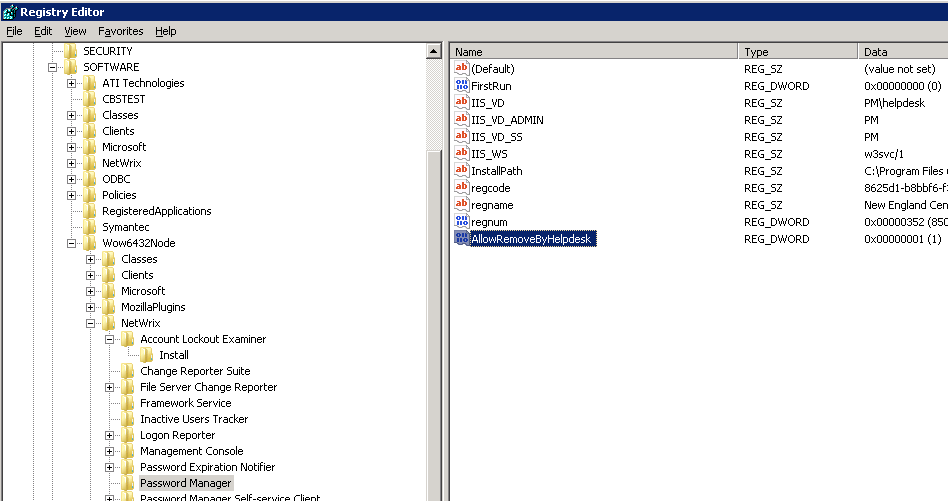Select the AllowRemoveByHelpdesk value
The image size is (949, 501).
pos(532,239)
